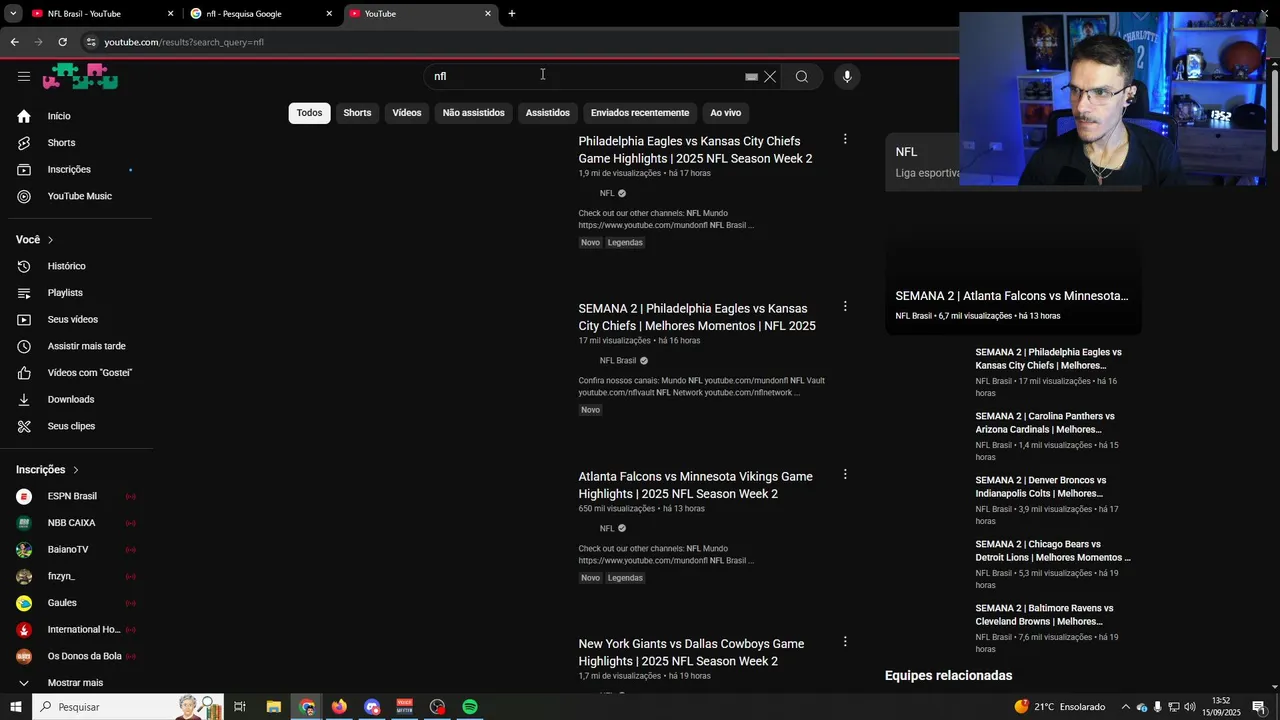The height and width of the screenshot is (720, 1280).
Task: Open SEMANA 2 Baltimore Ravens vs Cleveland Browns
Action: tap(1044, 615)
